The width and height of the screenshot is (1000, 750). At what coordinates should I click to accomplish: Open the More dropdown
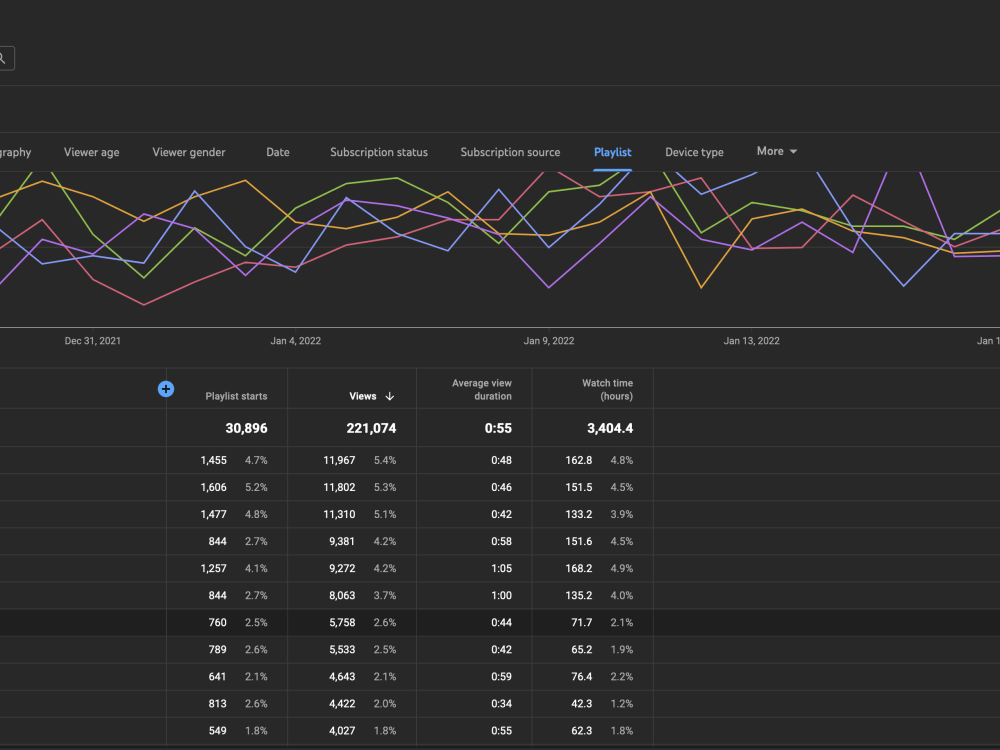tap(777, 151)
